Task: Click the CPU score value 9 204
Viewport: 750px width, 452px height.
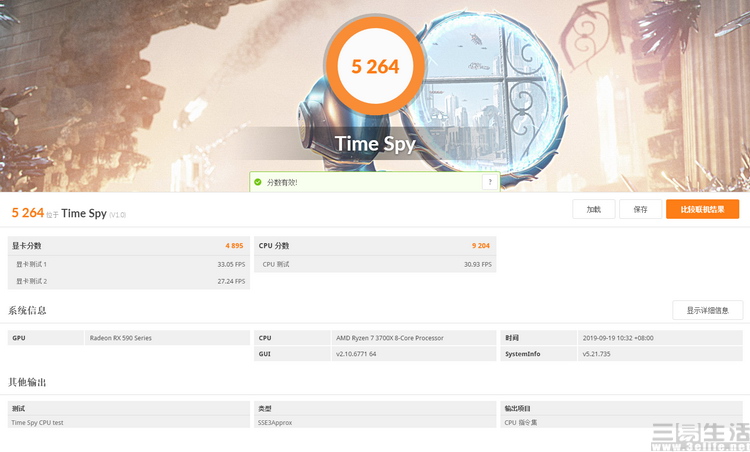Action: point(481,246)
